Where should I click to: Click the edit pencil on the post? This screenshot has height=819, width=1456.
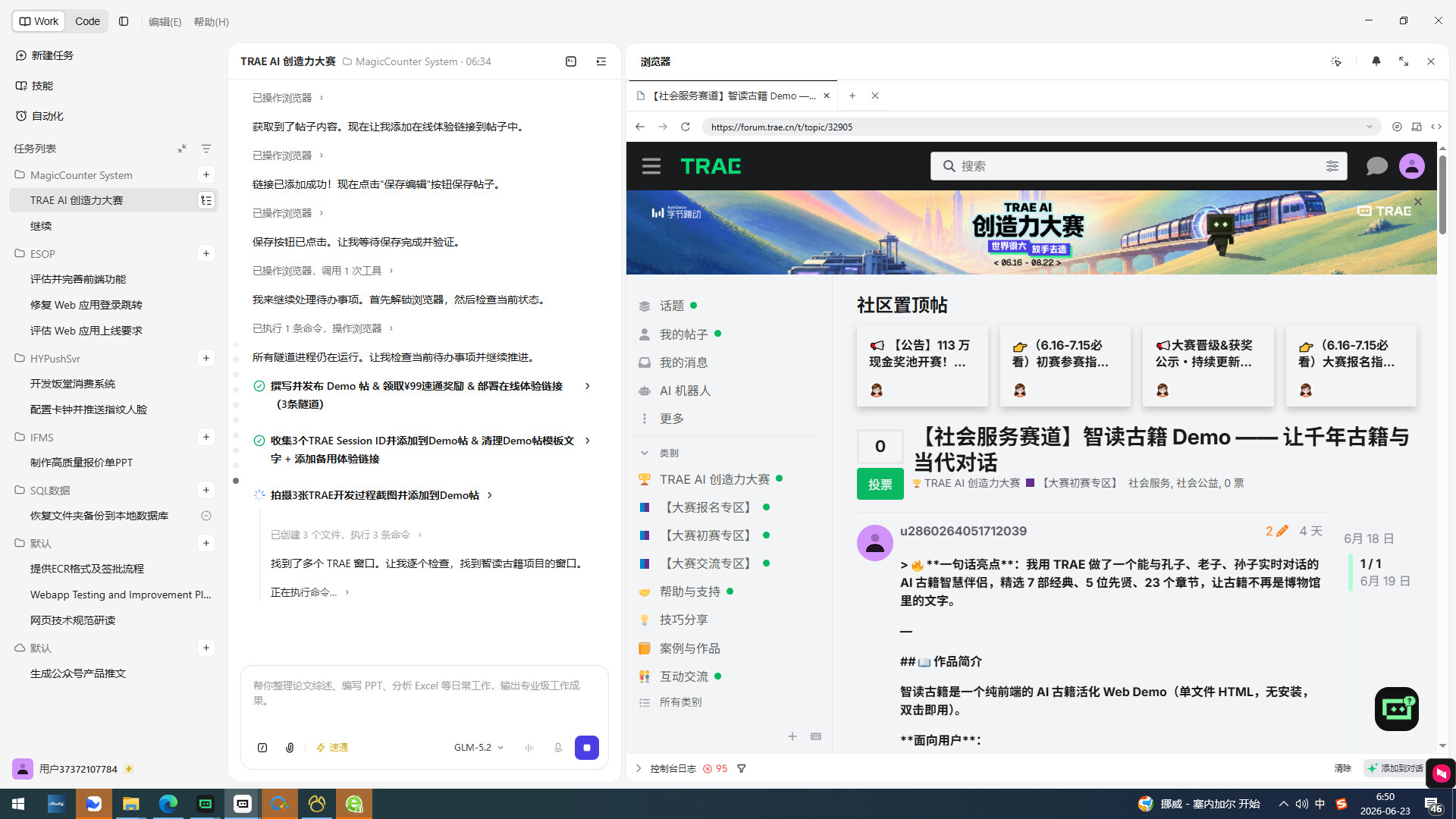(1282, 531)
